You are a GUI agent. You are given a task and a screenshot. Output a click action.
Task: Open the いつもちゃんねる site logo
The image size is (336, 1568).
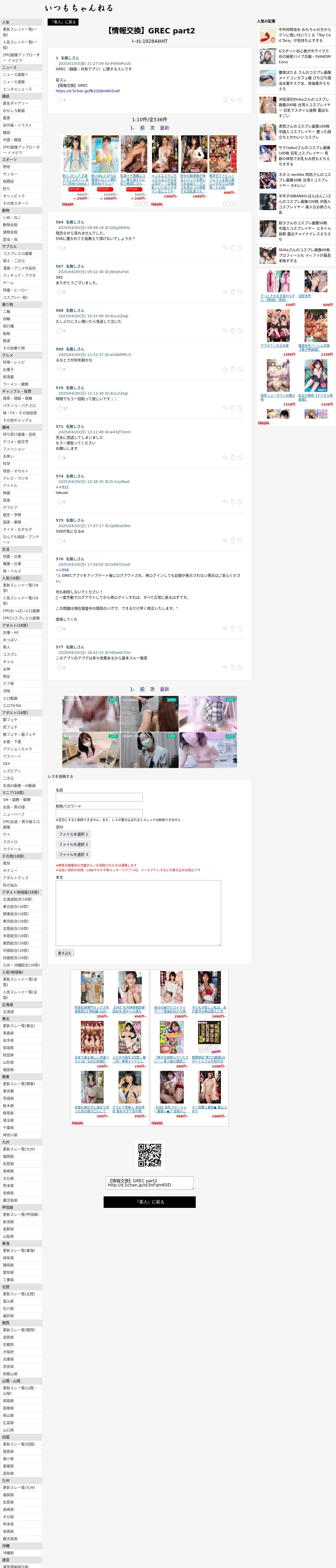[x=79, y=8]
